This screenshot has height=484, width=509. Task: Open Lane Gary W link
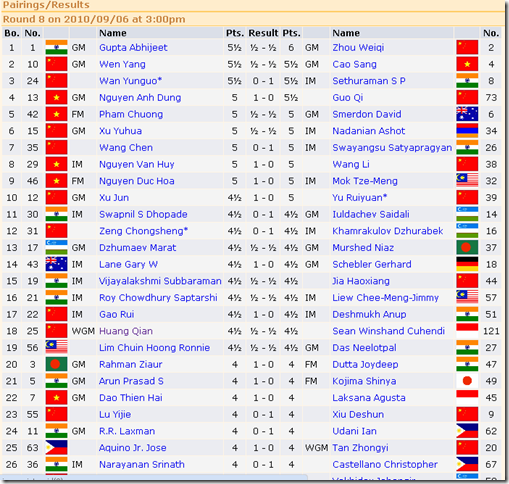point(128,264)
